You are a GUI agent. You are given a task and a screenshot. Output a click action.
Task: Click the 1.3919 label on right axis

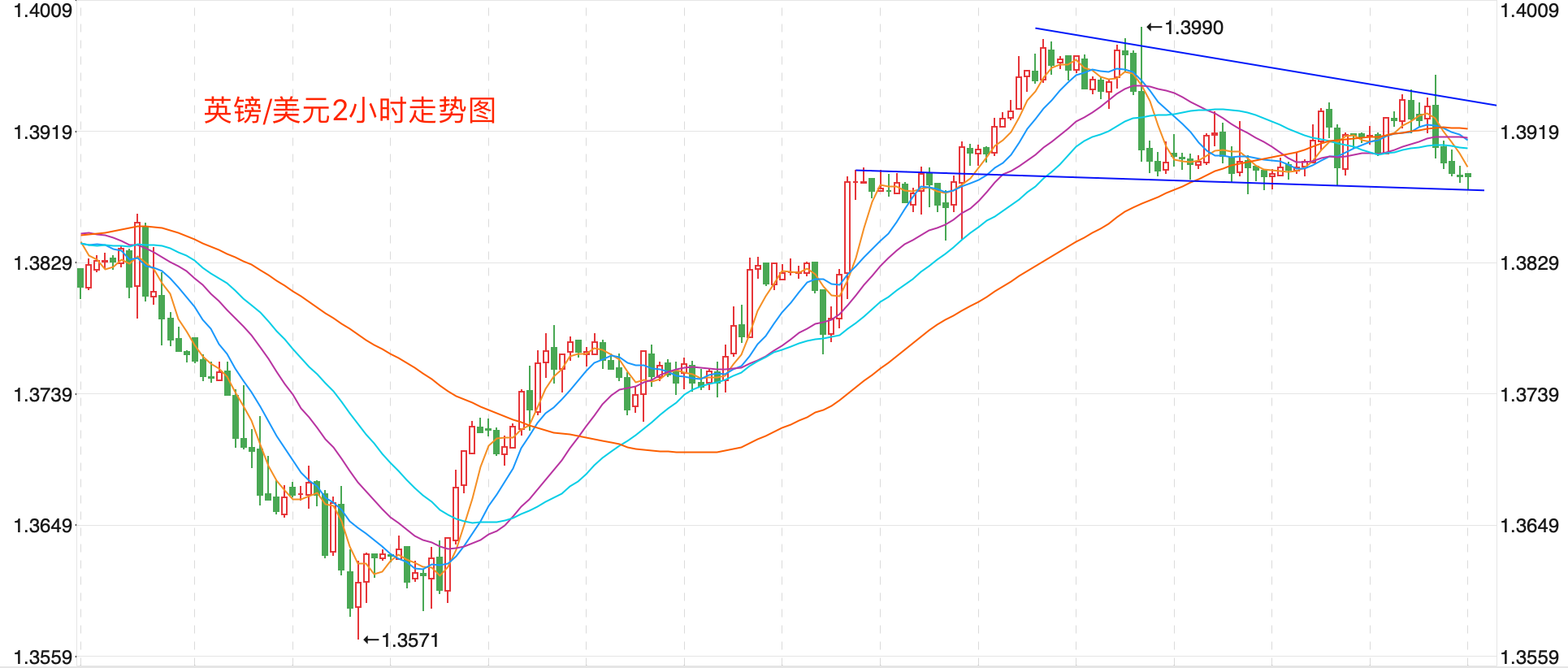point(1529,132)
